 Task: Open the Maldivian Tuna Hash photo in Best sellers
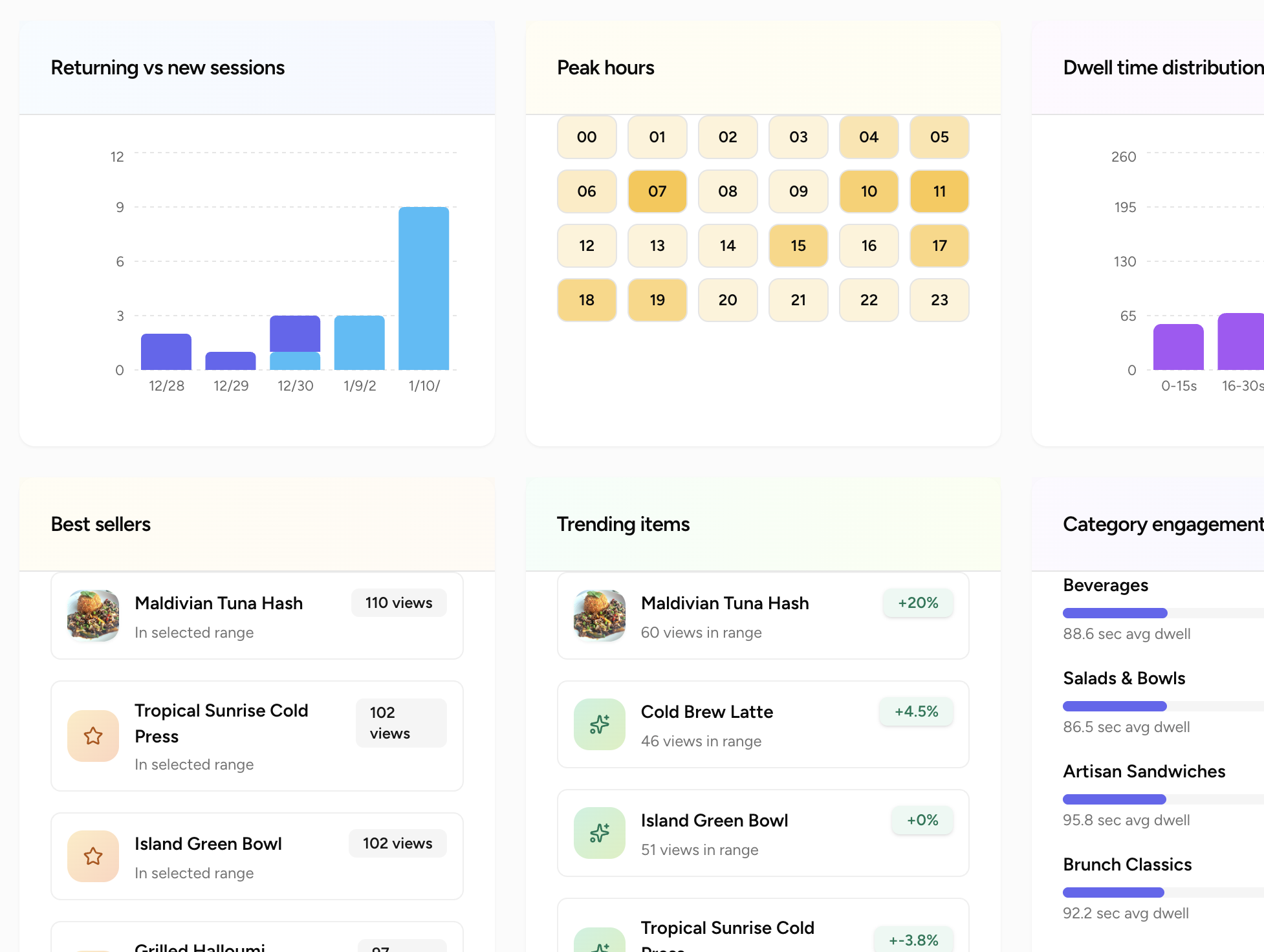93,616
